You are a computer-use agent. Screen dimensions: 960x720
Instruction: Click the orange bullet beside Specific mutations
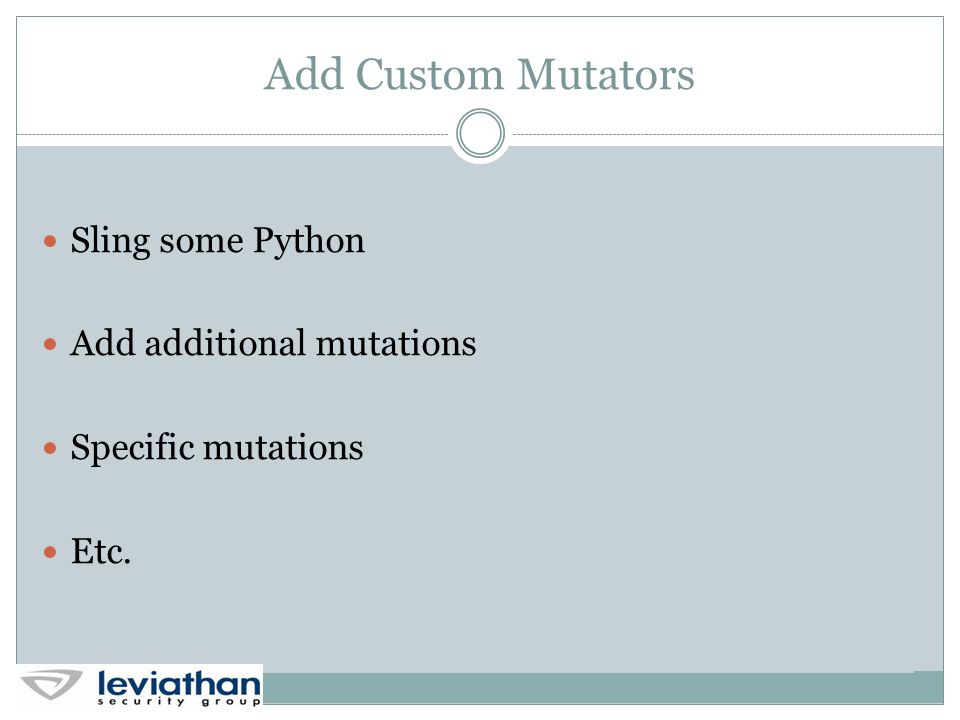click(x=50, y=448)
